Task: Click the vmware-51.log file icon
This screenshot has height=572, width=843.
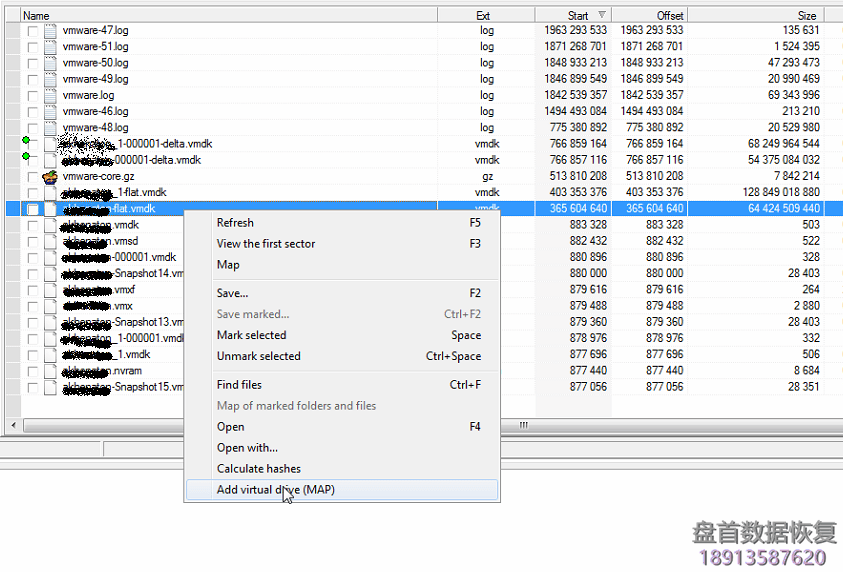Action: click(x=50, y=47)
